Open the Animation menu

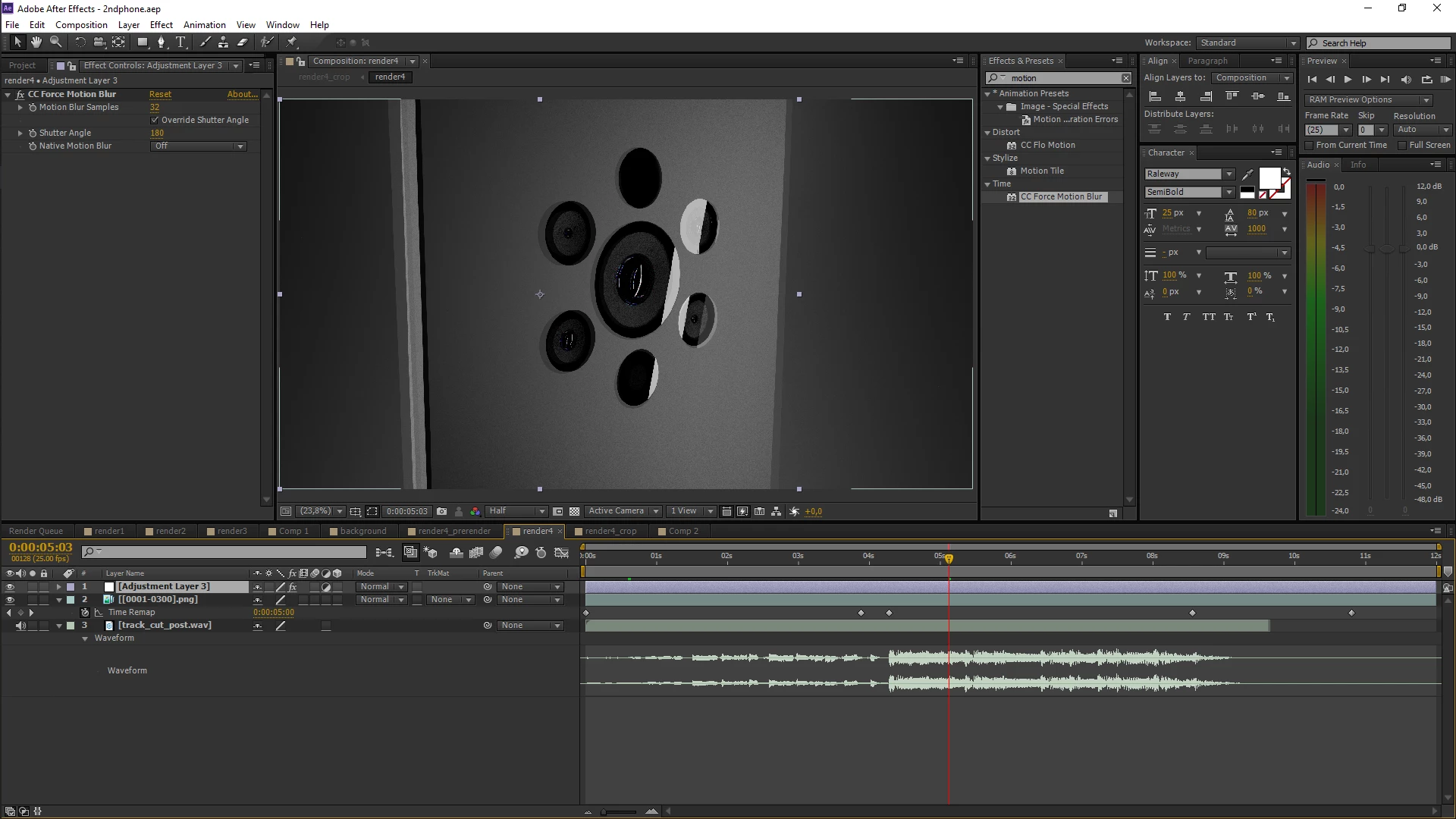tap(204, 25)
